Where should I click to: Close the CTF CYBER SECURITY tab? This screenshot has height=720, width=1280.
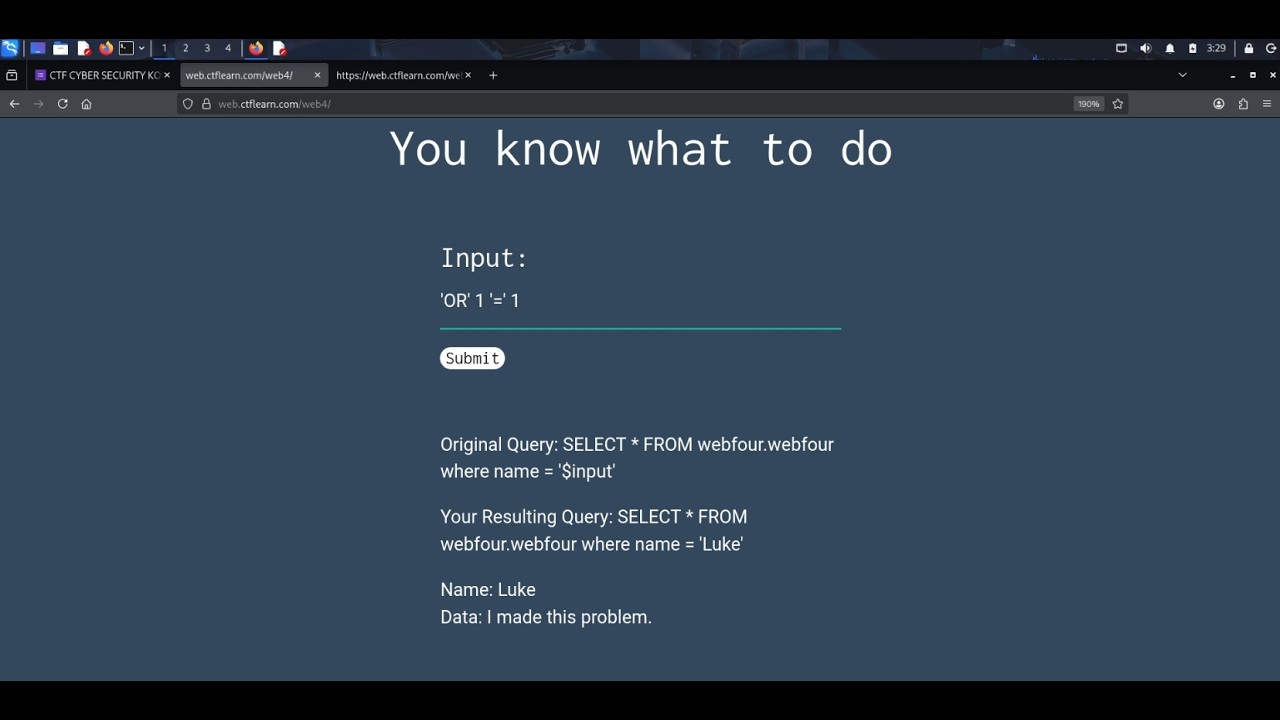pyautogui.click(x=167, y=75)
